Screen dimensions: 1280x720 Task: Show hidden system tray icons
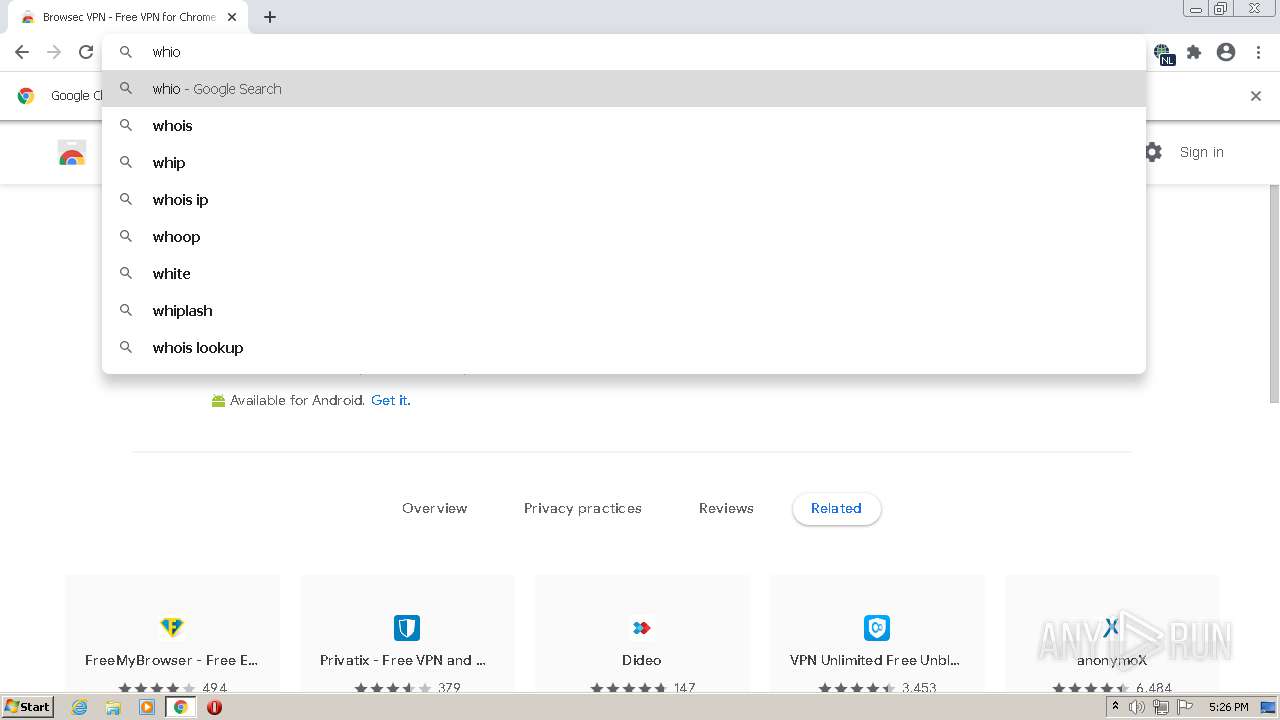[x=1115, y=707]
